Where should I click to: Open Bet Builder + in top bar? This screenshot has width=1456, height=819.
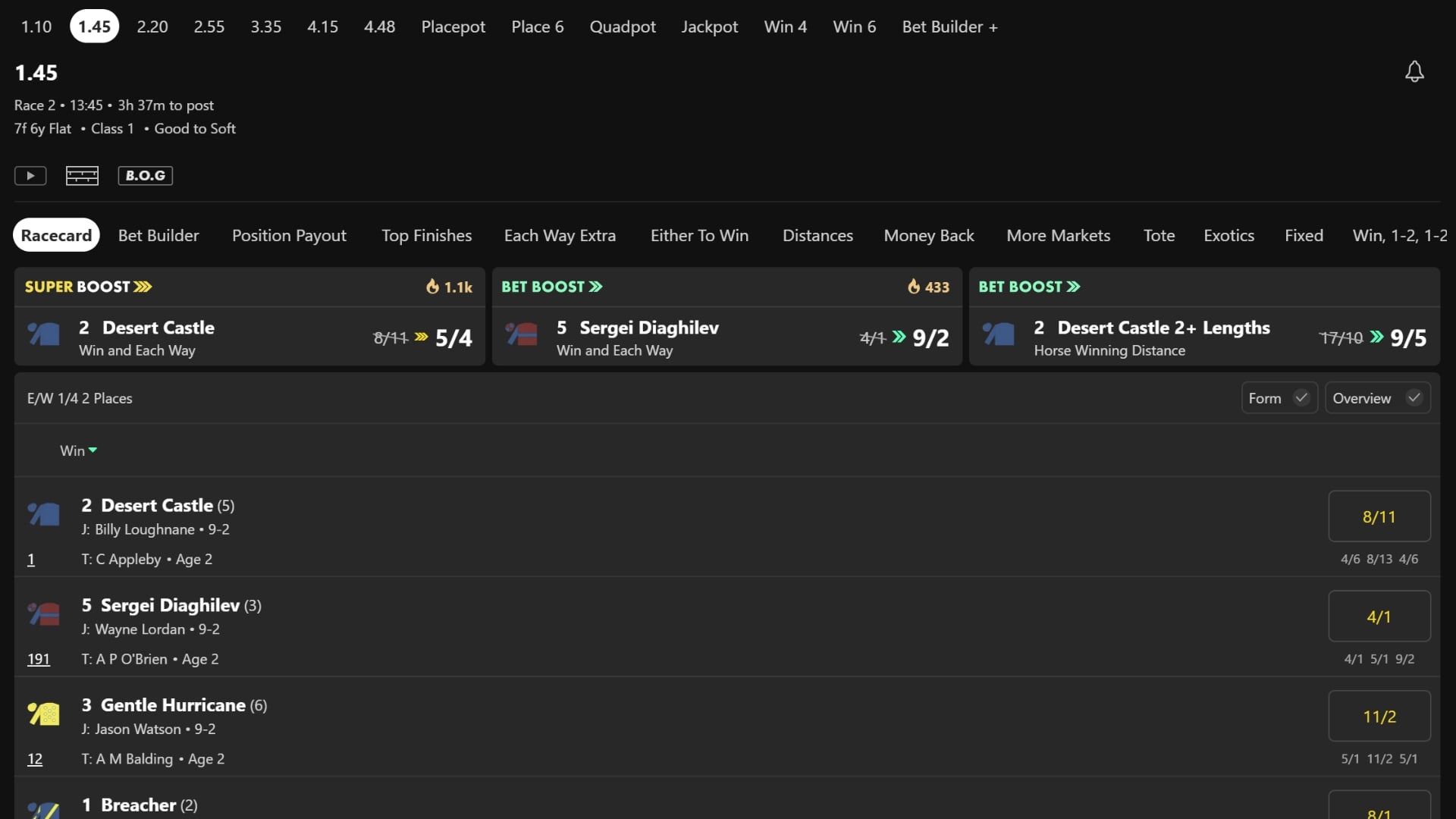click(949, 27)
